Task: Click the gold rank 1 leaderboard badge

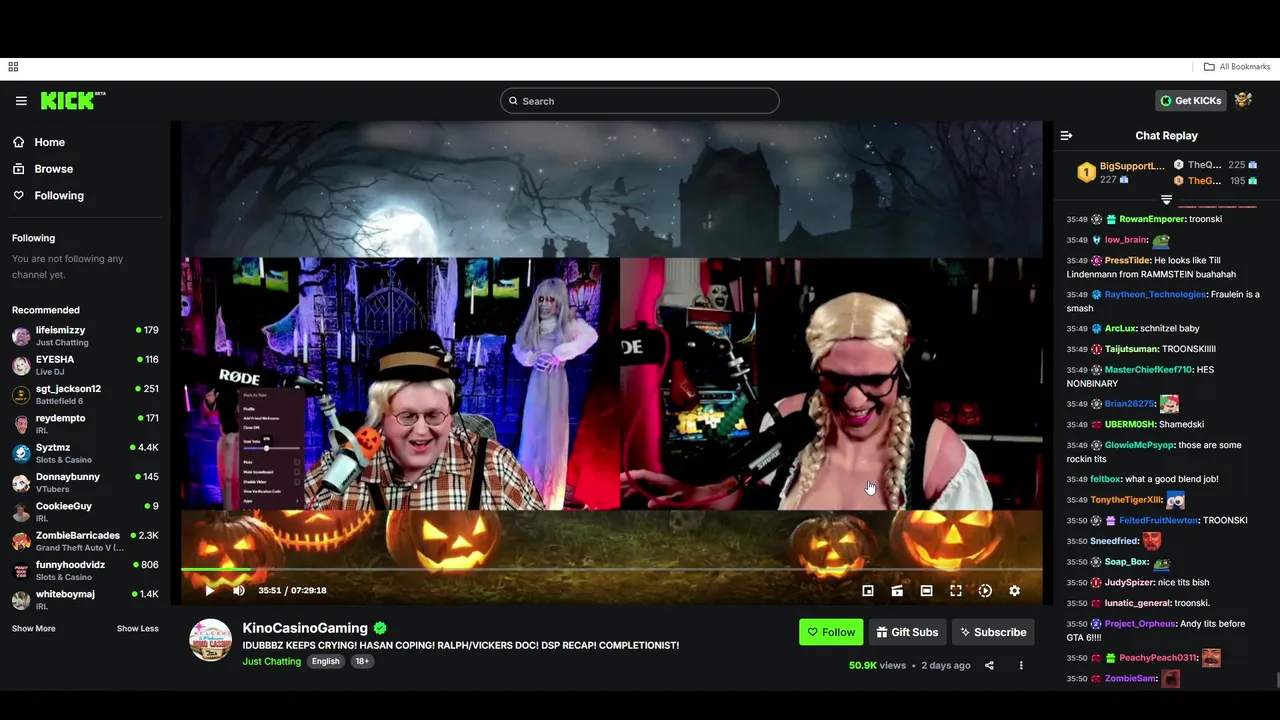Action: [x=1086, y=172]
